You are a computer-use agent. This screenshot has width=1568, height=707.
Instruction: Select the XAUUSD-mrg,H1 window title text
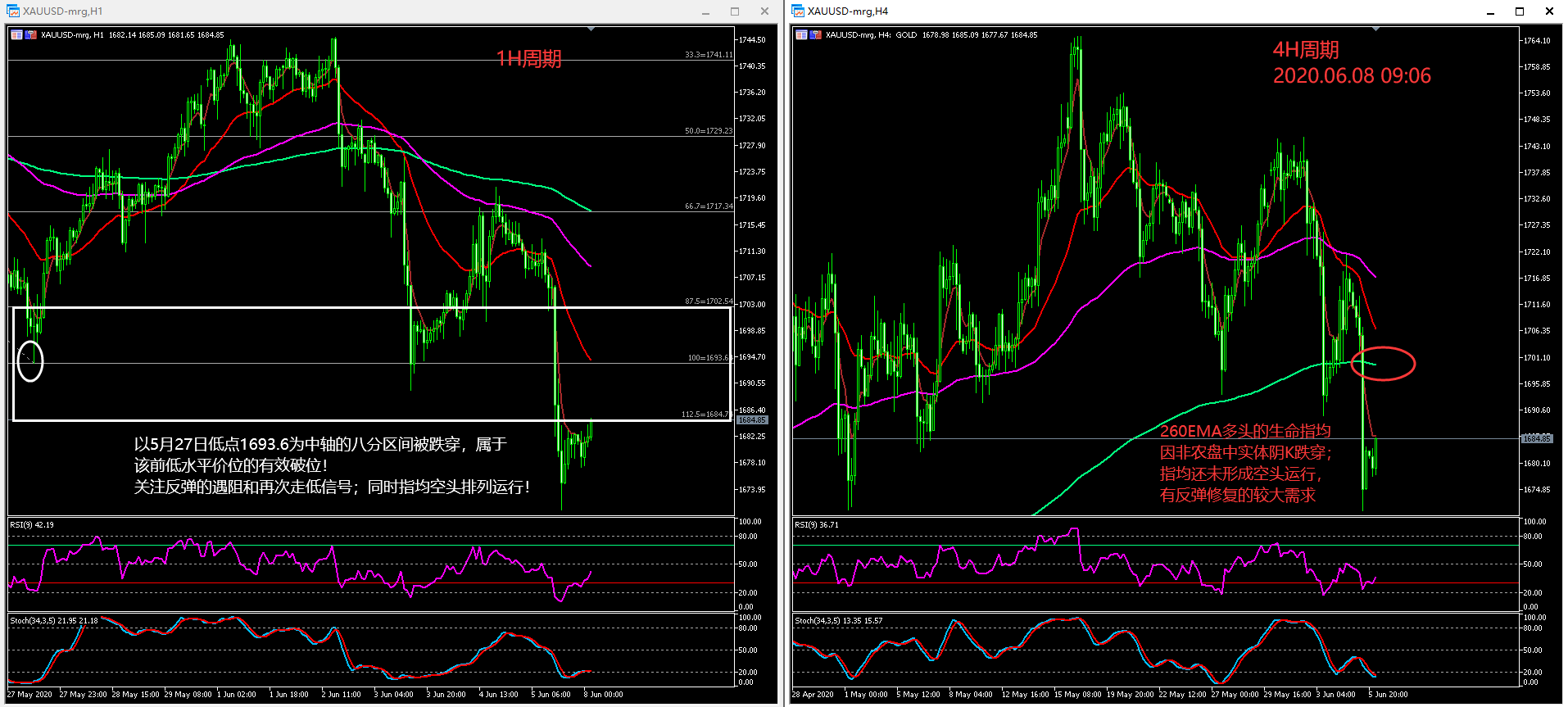point(63,11)
